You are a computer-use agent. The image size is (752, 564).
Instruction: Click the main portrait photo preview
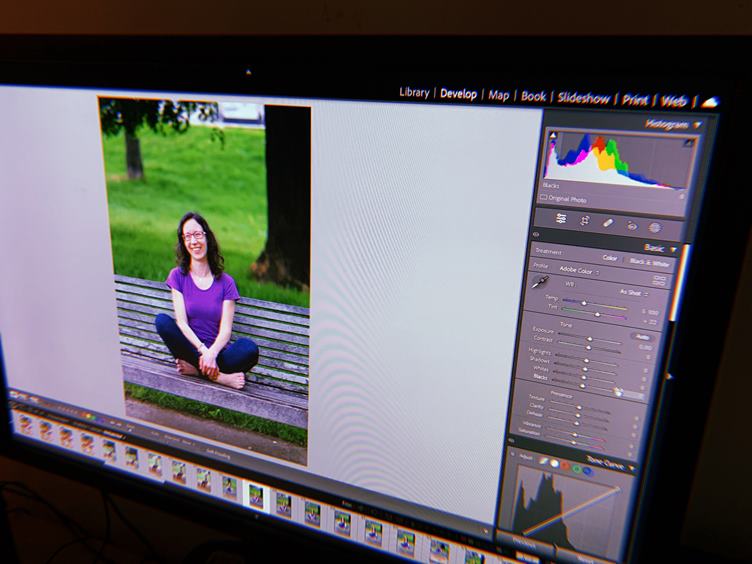[x=205, y=281]
